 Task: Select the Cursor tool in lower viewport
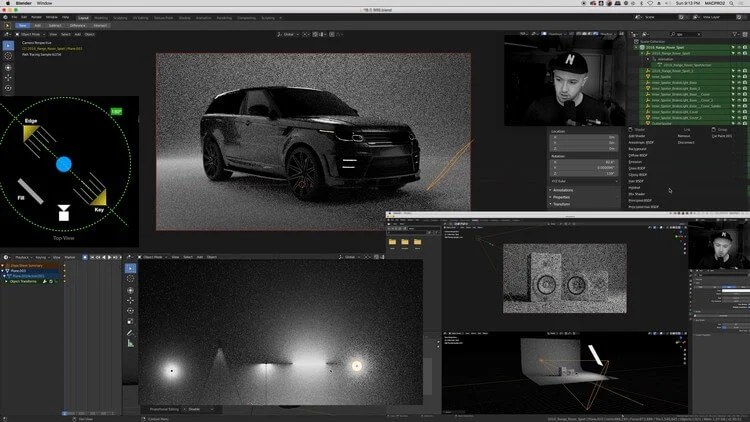pyautogui.click(x=130, y=279)
